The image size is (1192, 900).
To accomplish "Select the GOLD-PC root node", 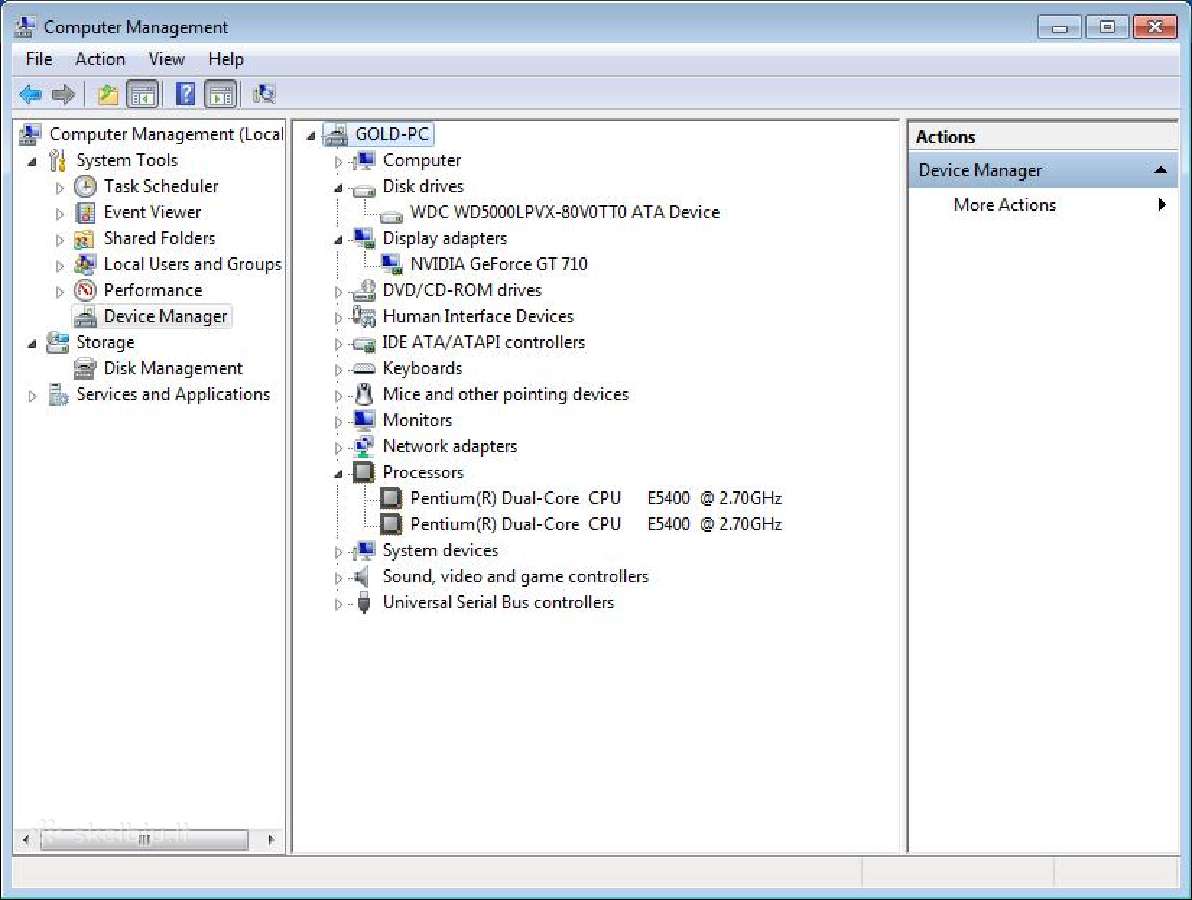I will 392,135.
